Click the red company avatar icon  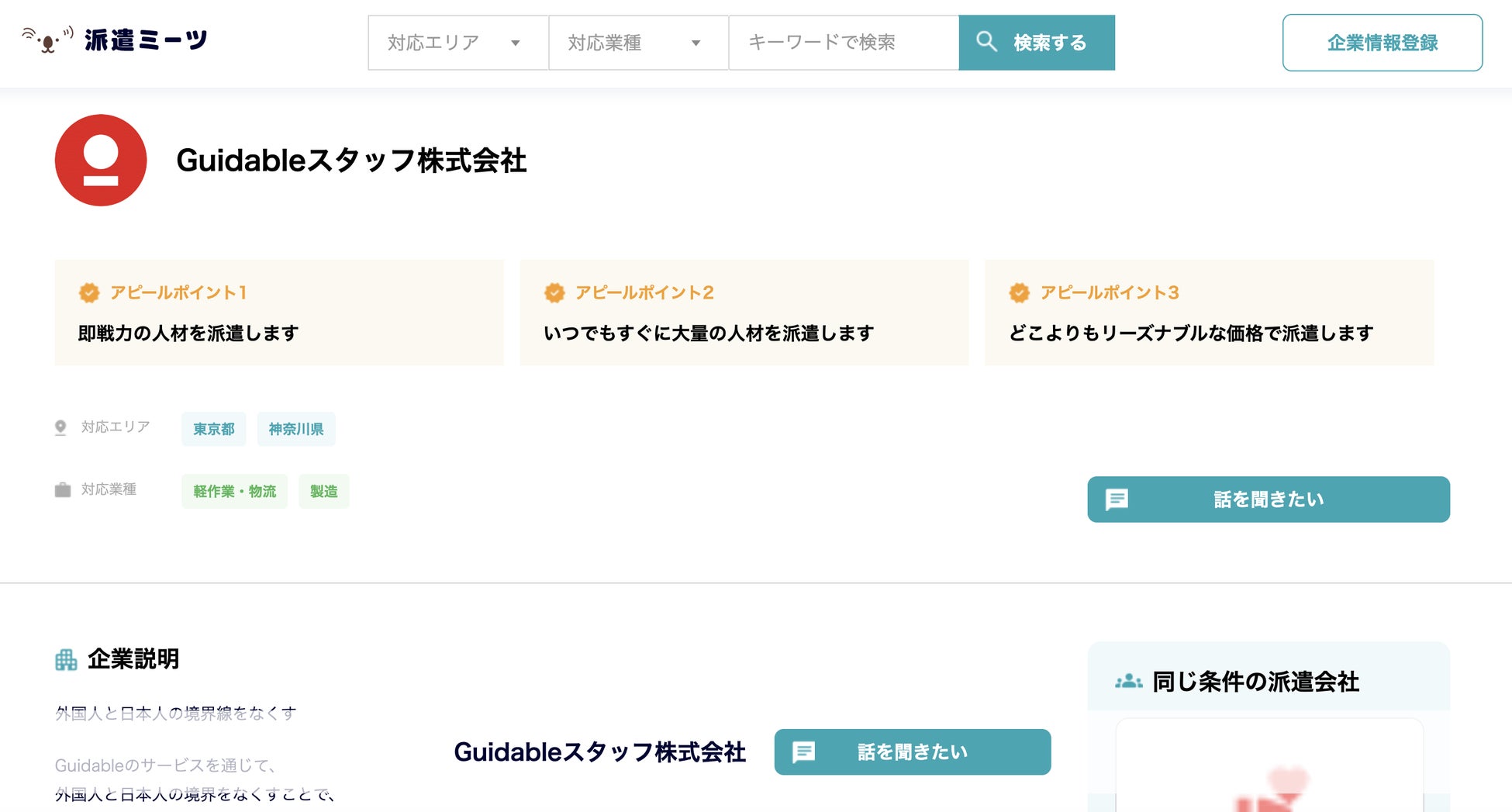tap(101, 161)
